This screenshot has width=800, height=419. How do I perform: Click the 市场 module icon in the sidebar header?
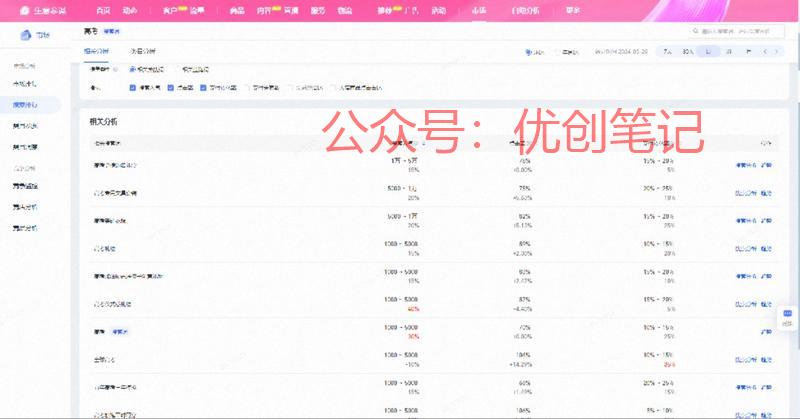(x=26, y=35)
